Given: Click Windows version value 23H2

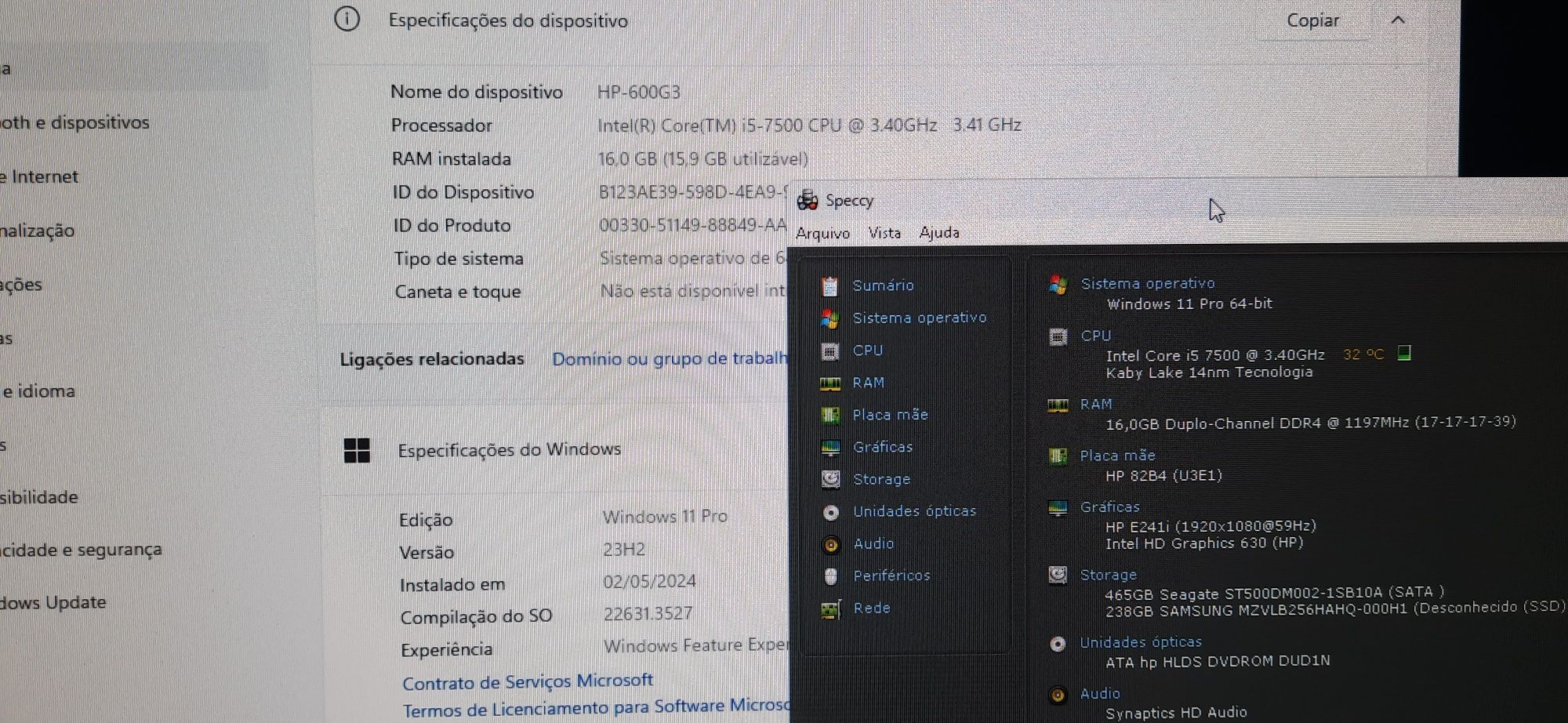Looking at the screenshot, I should point(624,550).
